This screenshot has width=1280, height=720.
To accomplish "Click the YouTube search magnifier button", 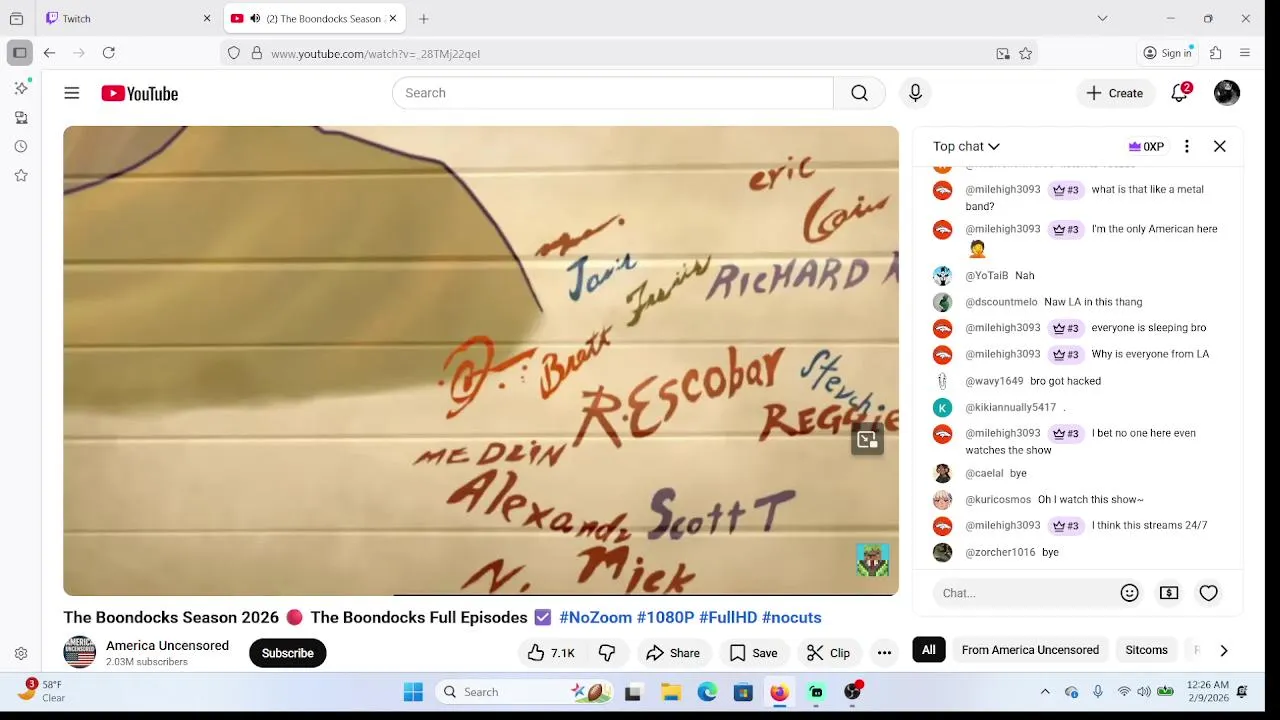I will (859, 93).
